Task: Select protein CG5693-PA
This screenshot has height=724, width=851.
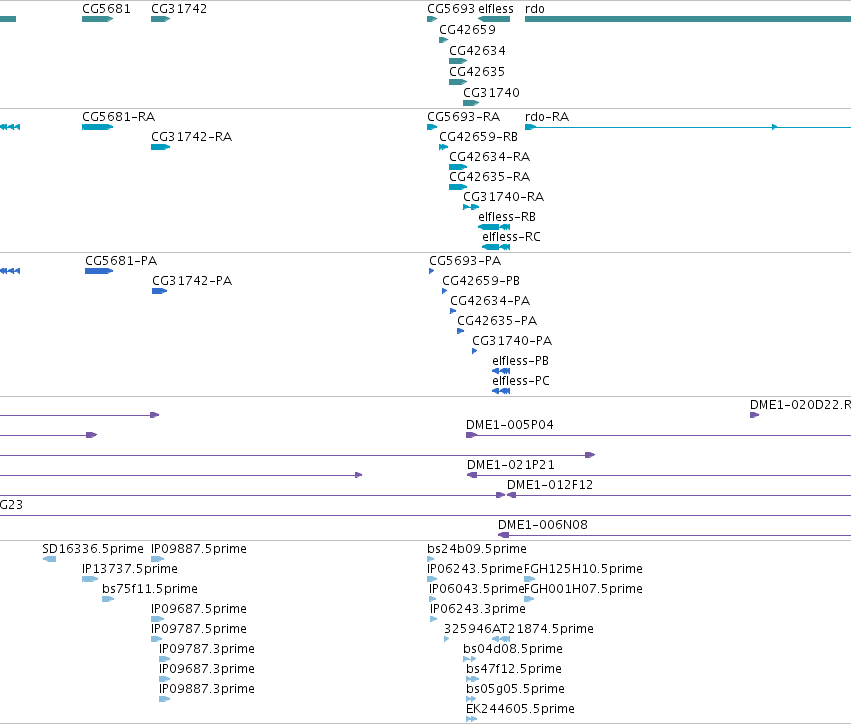Action: click(465, 261)
